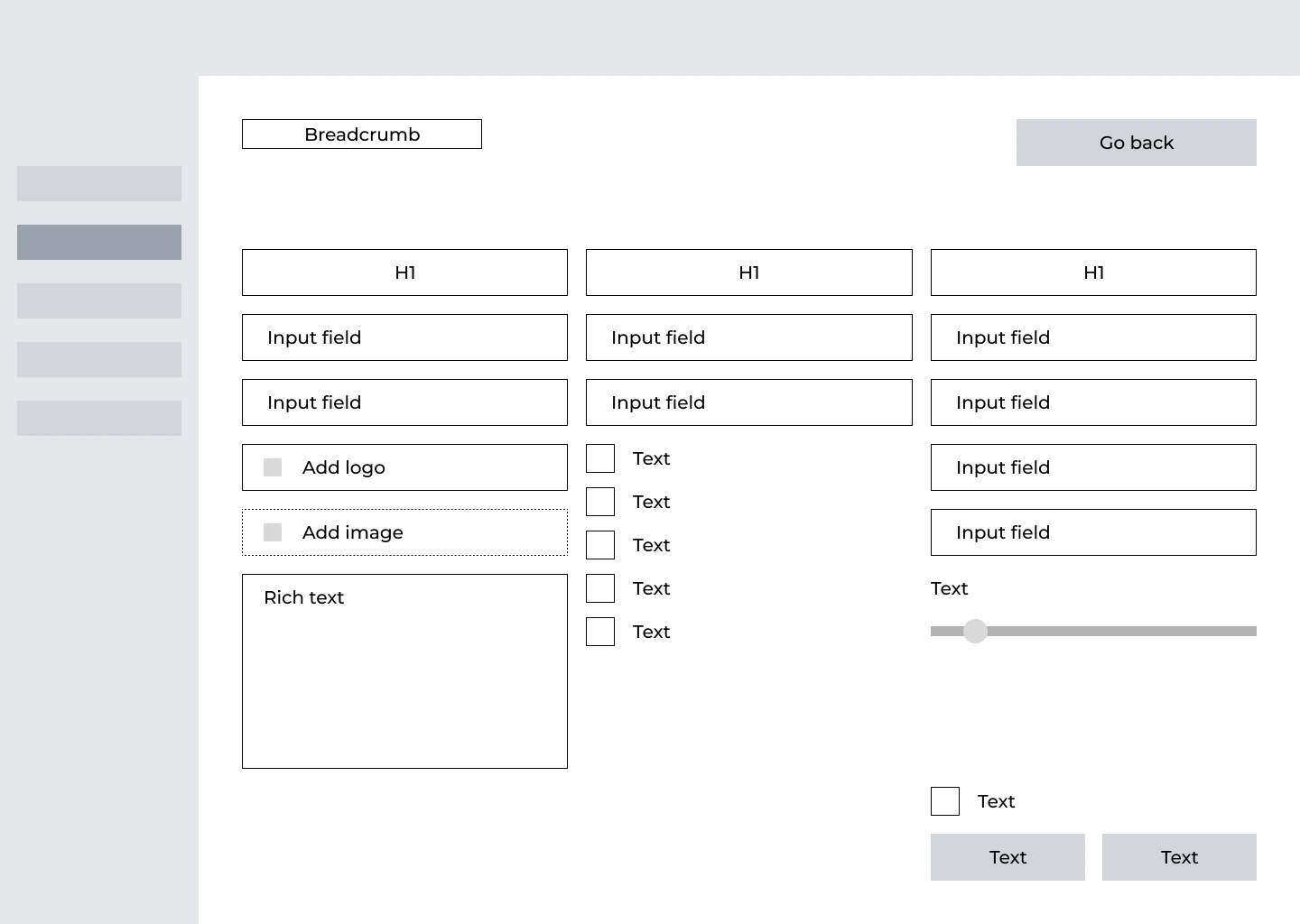
Task: Click the Go back button
Action: 1137,143
